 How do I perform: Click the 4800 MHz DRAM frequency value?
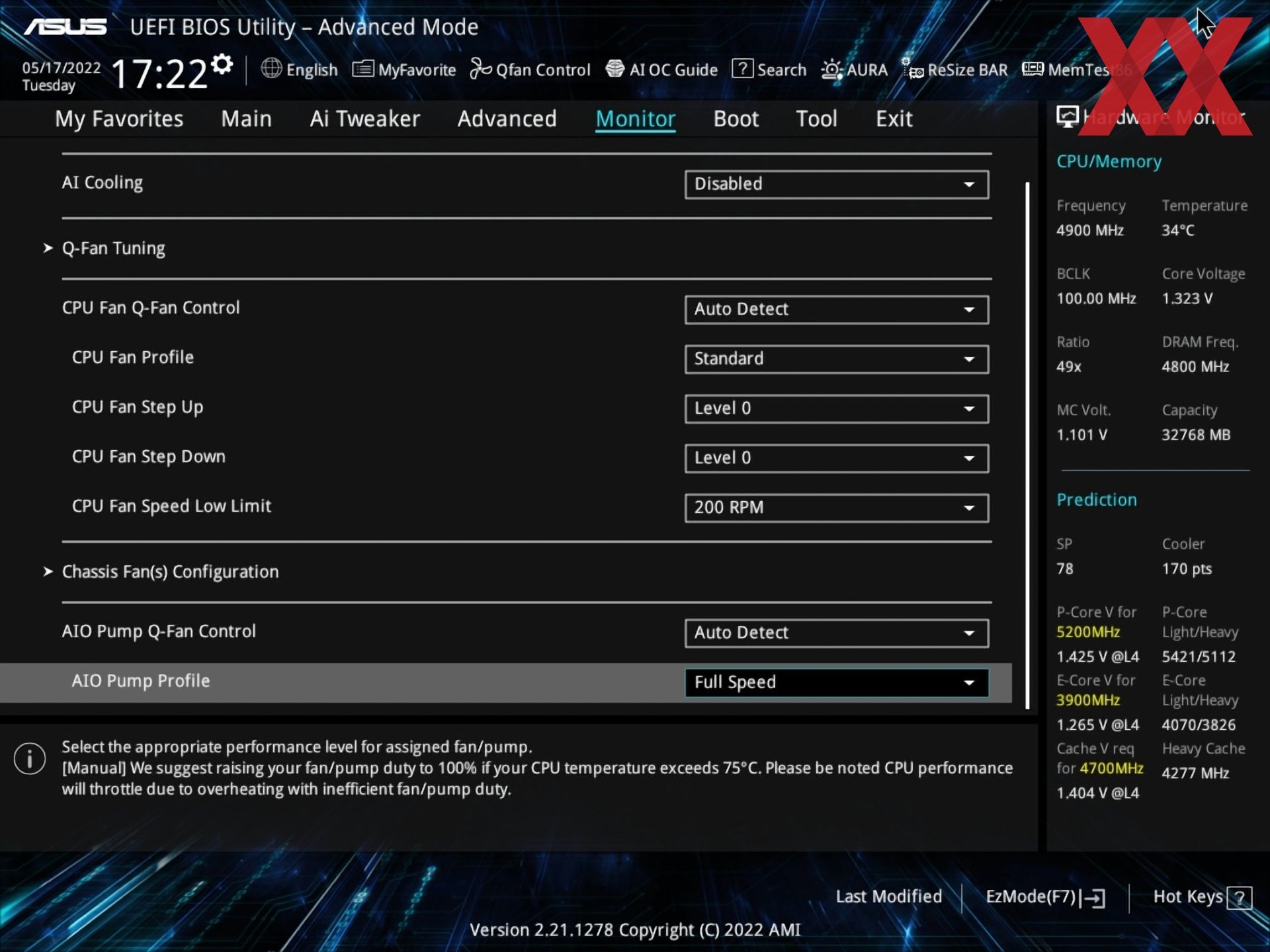pyautogui.click(x=1195, y=367)
